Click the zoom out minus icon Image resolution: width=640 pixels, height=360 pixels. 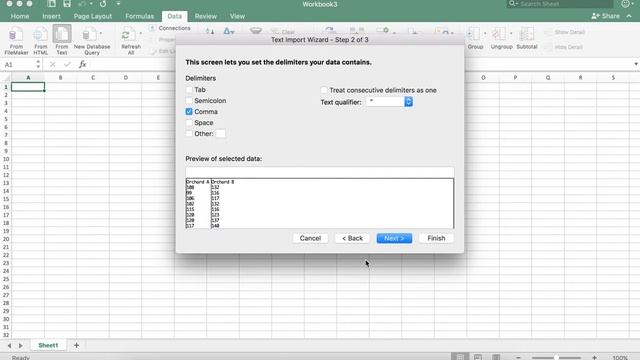pyautogui.click(x=518, y=357)
